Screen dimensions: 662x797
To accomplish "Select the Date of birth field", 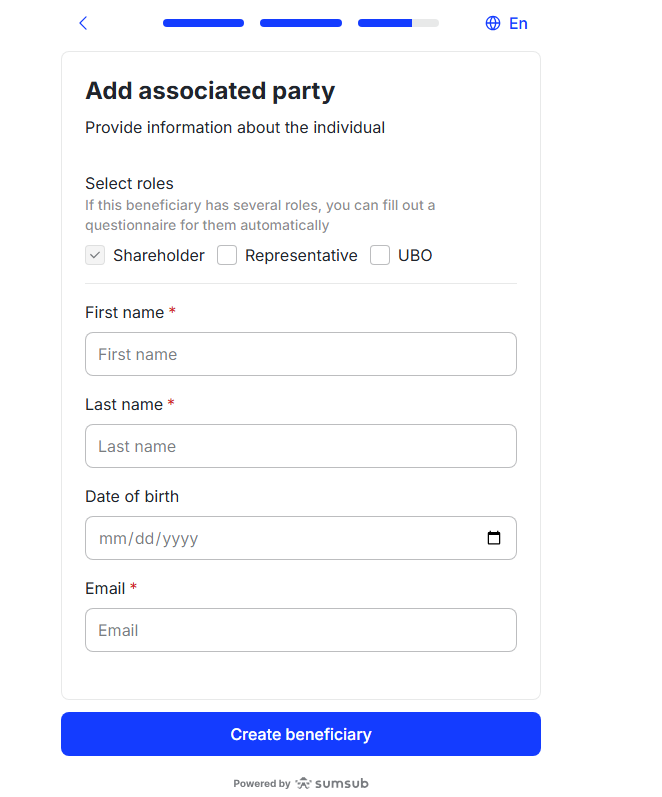I will click(x=280, y=538).
